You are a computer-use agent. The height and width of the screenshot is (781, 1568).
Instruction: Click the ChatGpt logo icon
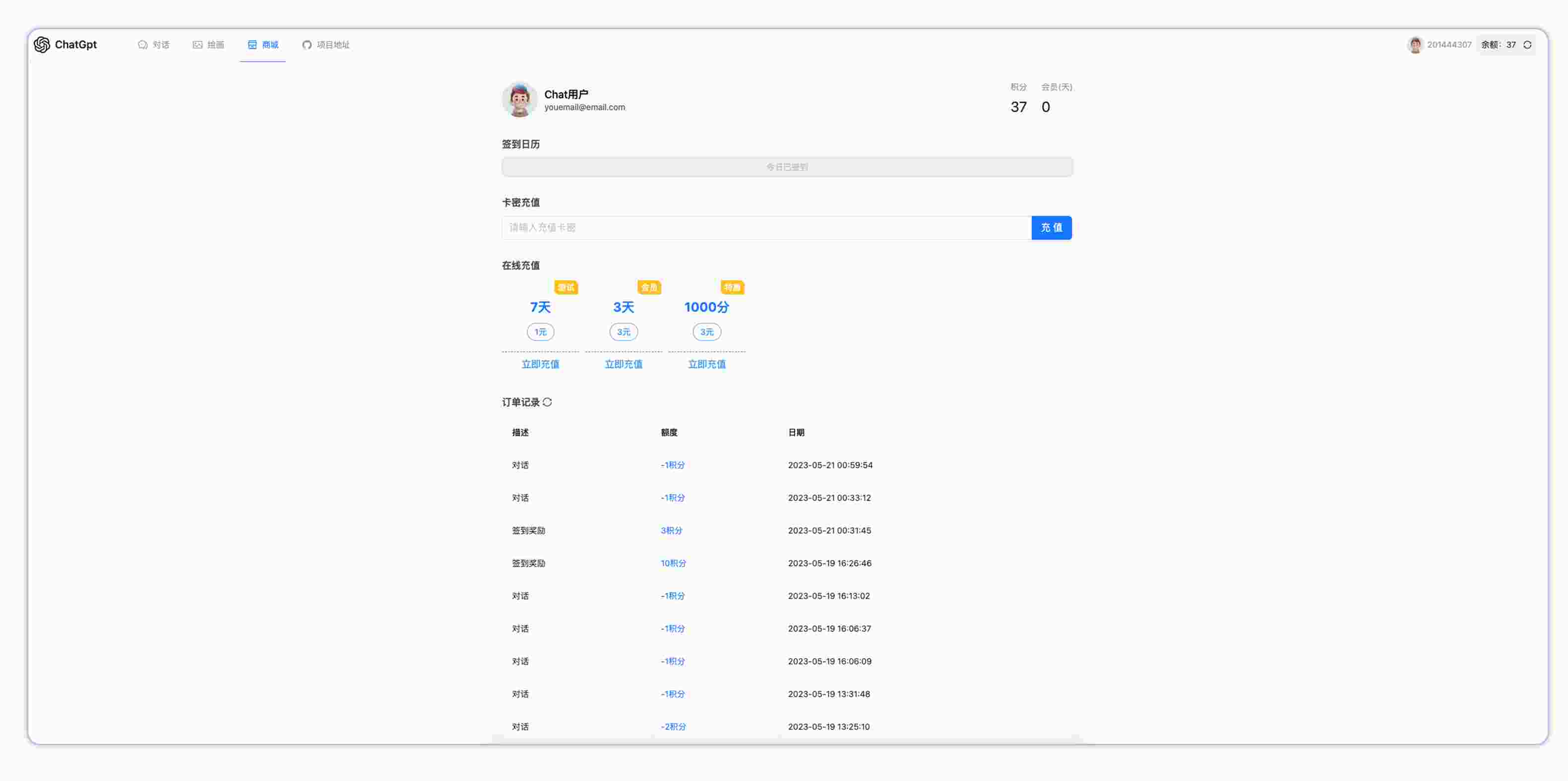(x=41, y=45)
